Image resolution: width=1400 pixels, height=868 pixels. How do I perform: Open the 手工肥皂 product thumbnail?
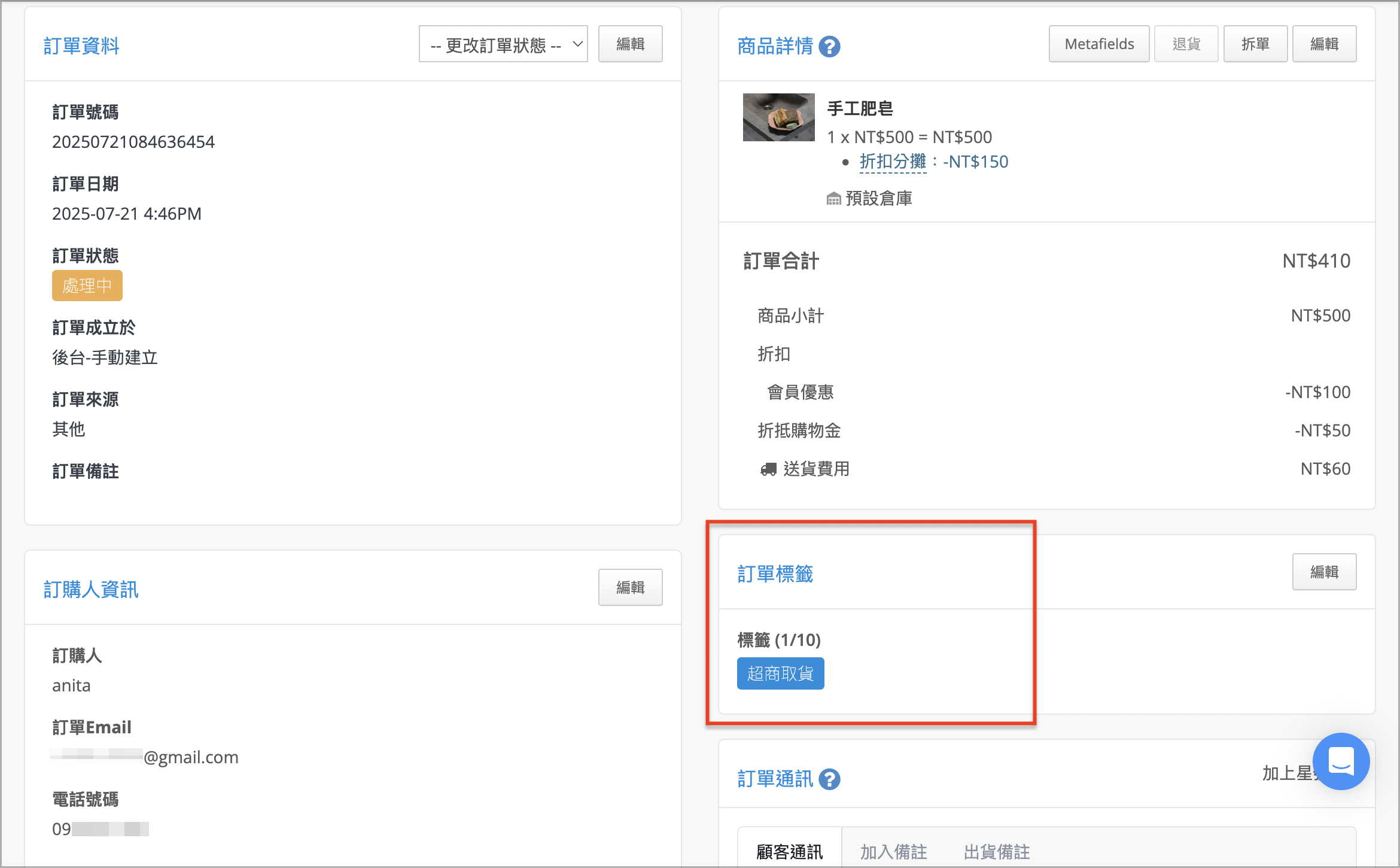(x=778, y=117)
